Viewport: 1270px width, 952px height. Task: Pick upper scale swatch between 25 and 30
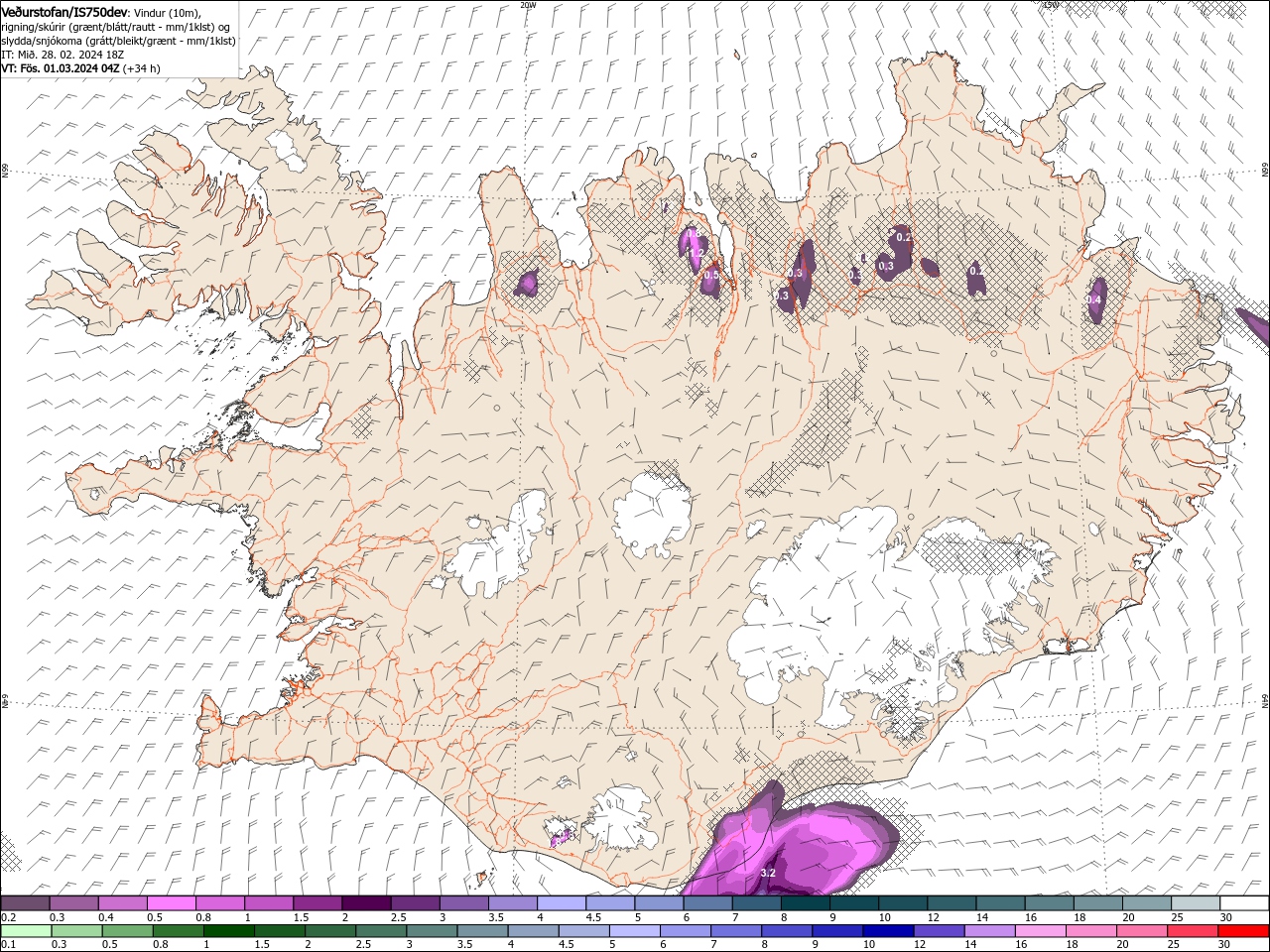coord(1196,903)
